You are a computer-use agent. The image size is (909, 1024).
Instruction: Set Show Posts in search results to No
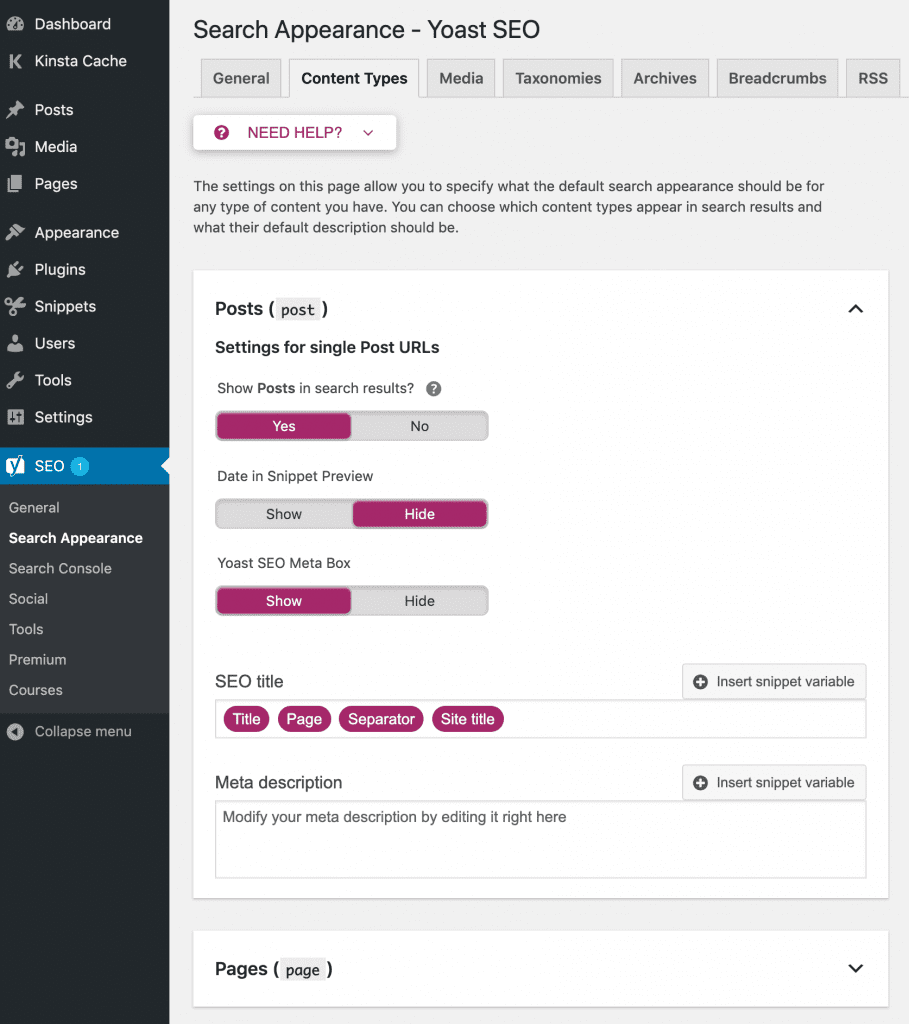tap(419, 427)
